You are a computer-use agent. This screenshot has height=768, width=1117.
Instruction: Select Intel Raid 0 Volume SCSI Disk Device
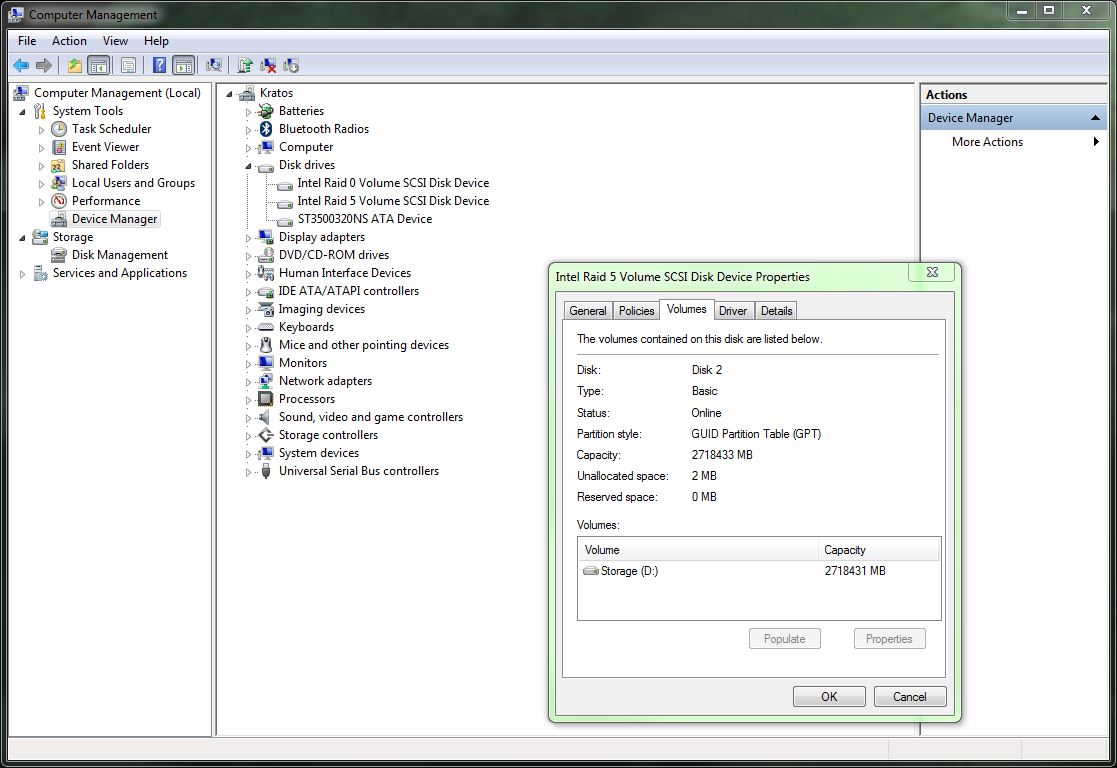[x=393, y=183]
